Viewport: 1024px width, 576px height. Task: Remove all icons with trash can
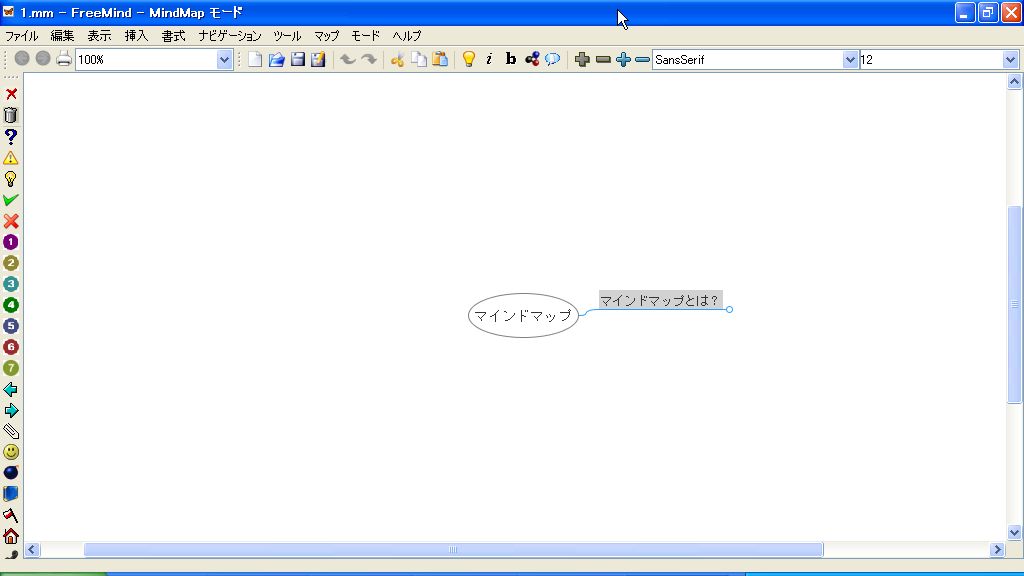tap(10, 115)
